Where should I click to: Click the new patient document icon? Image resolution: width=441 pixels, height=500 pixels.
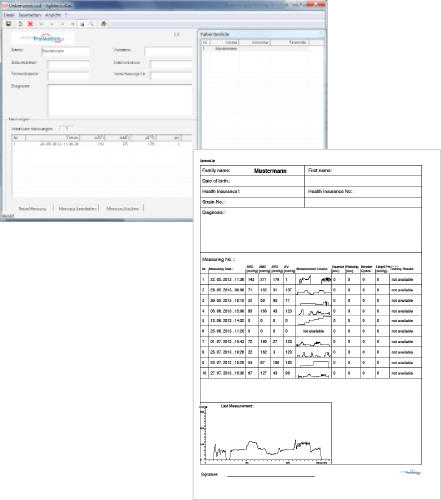pos(20,24)
